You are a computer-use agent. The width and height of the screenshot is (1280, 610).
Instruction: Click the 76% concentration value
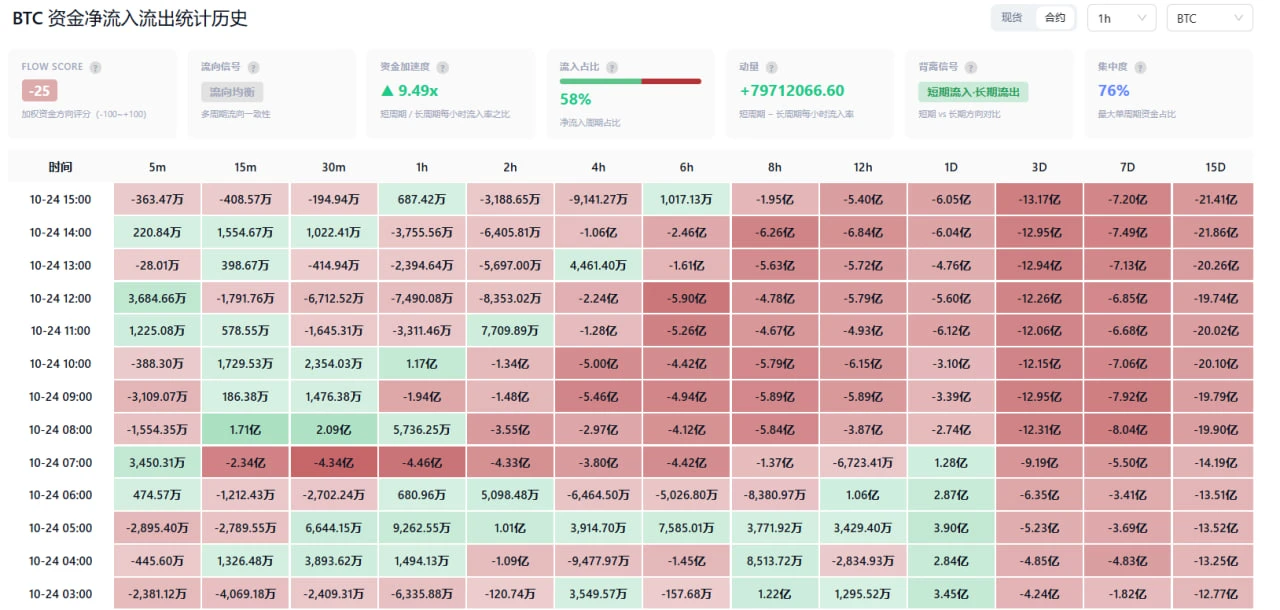[1114, 91]
